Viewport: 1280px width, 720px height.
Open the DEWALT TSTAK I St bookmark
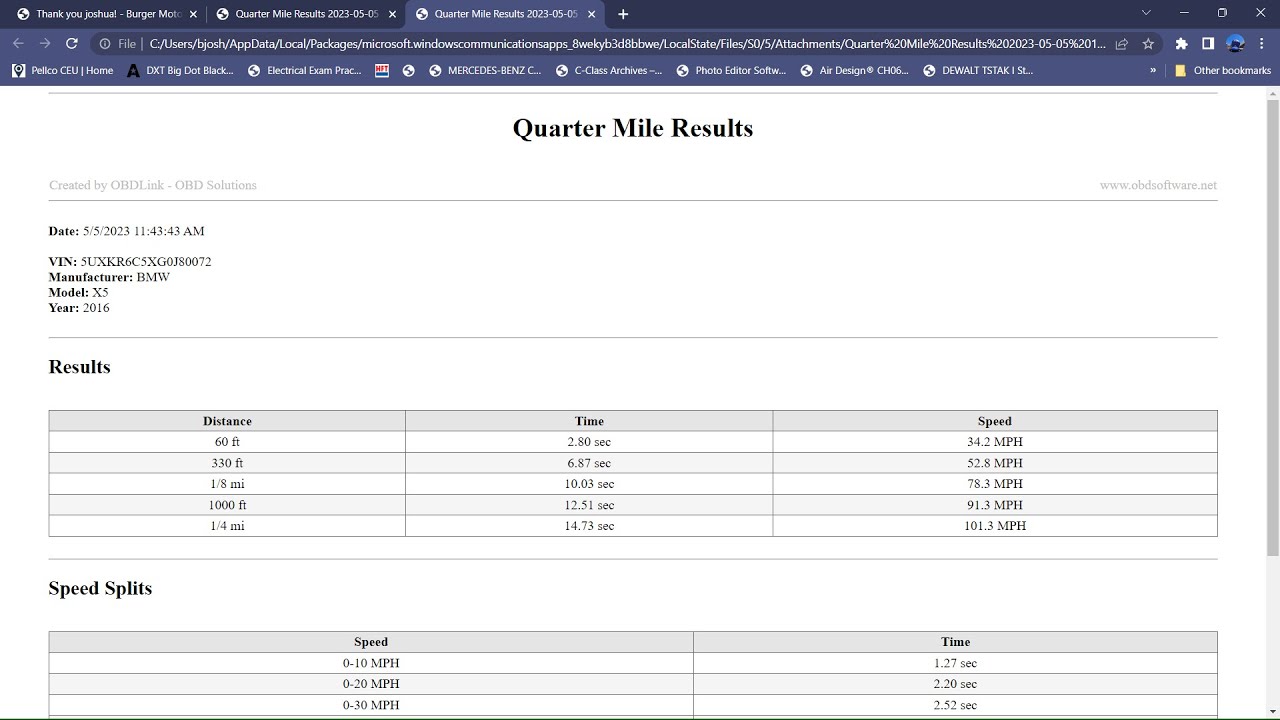(978, 71)
